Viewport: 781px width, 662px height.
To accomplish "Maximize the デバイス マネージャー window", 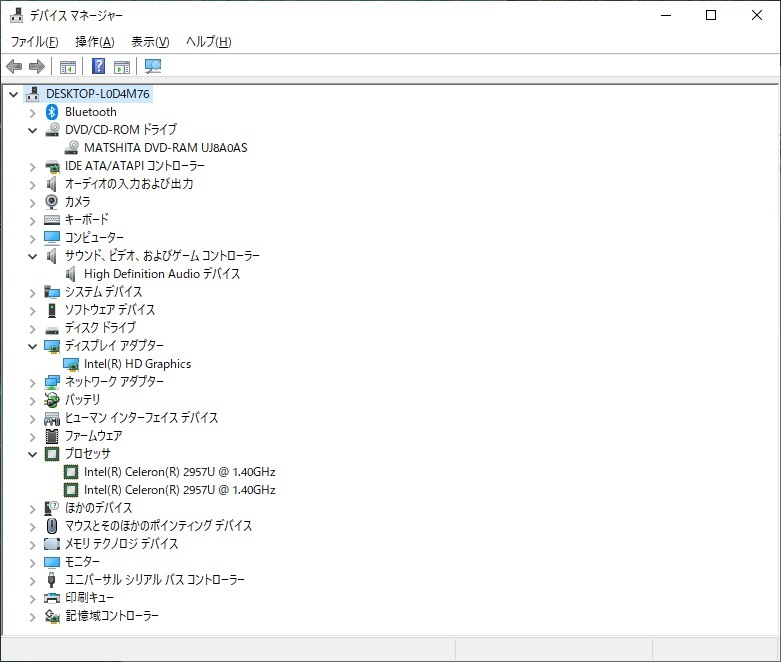I will click(711, 15).
